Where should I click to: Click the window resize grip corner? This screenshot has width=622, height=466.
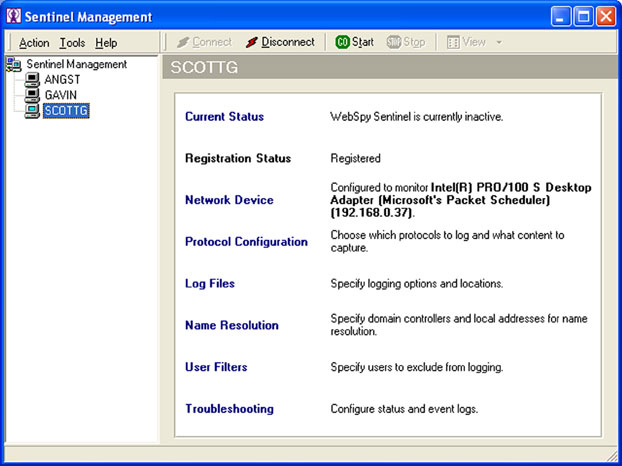point(611,455)
